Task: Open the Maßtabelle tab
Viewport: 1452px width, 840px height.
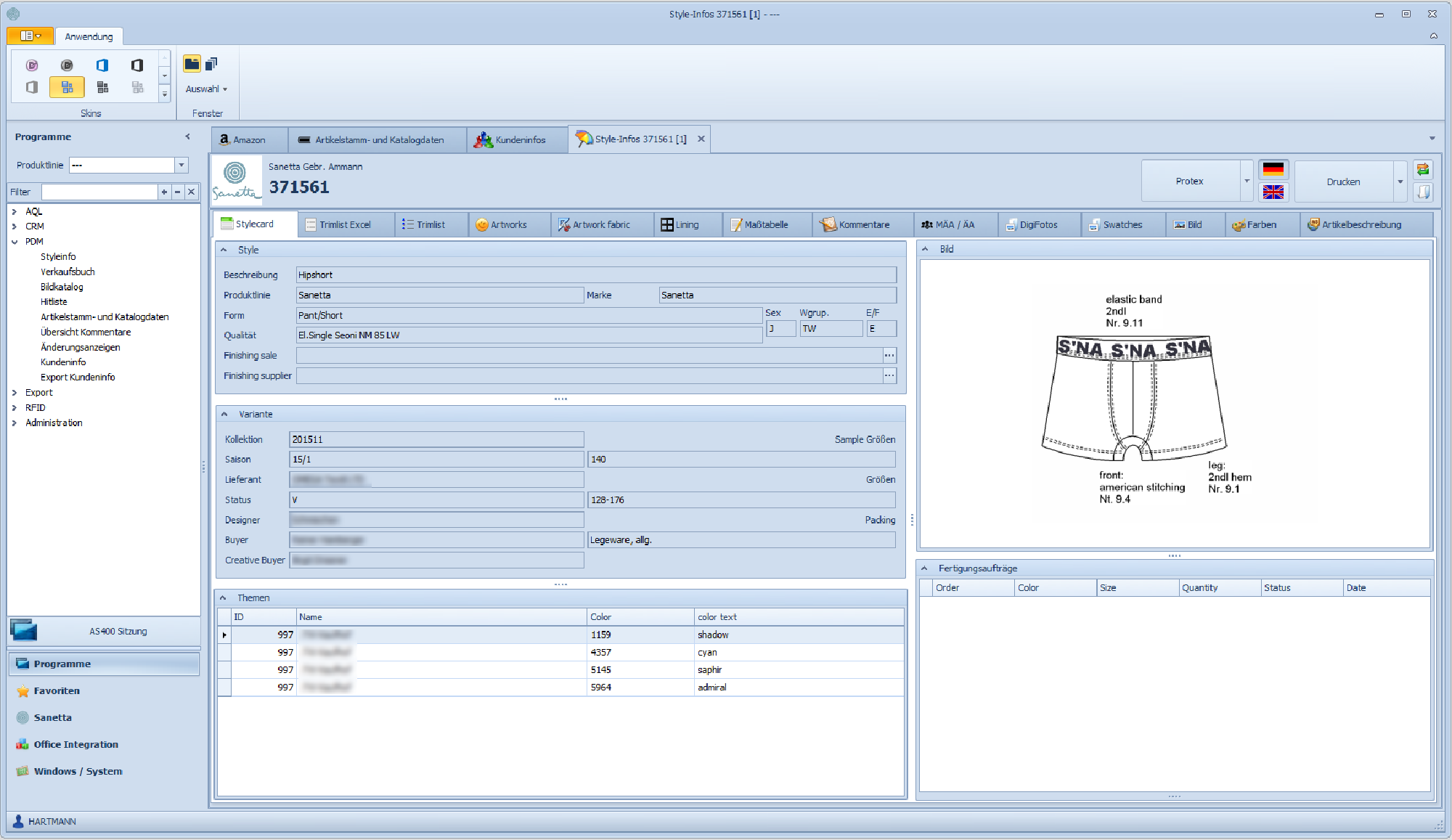Action: [x=766, y=224]
